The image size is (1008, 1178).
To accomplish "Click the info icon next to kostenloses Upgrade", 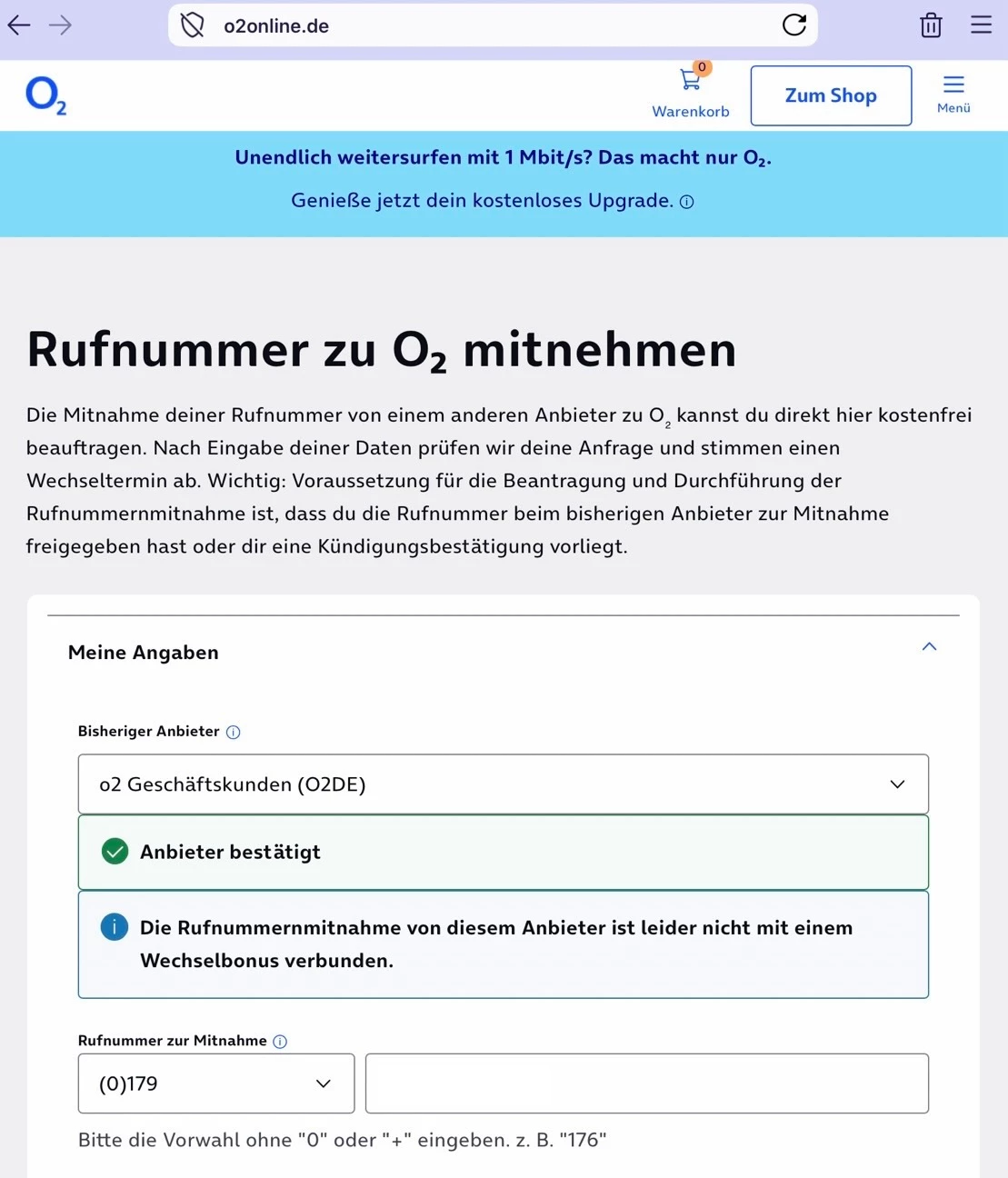I will tap(687, 202).
